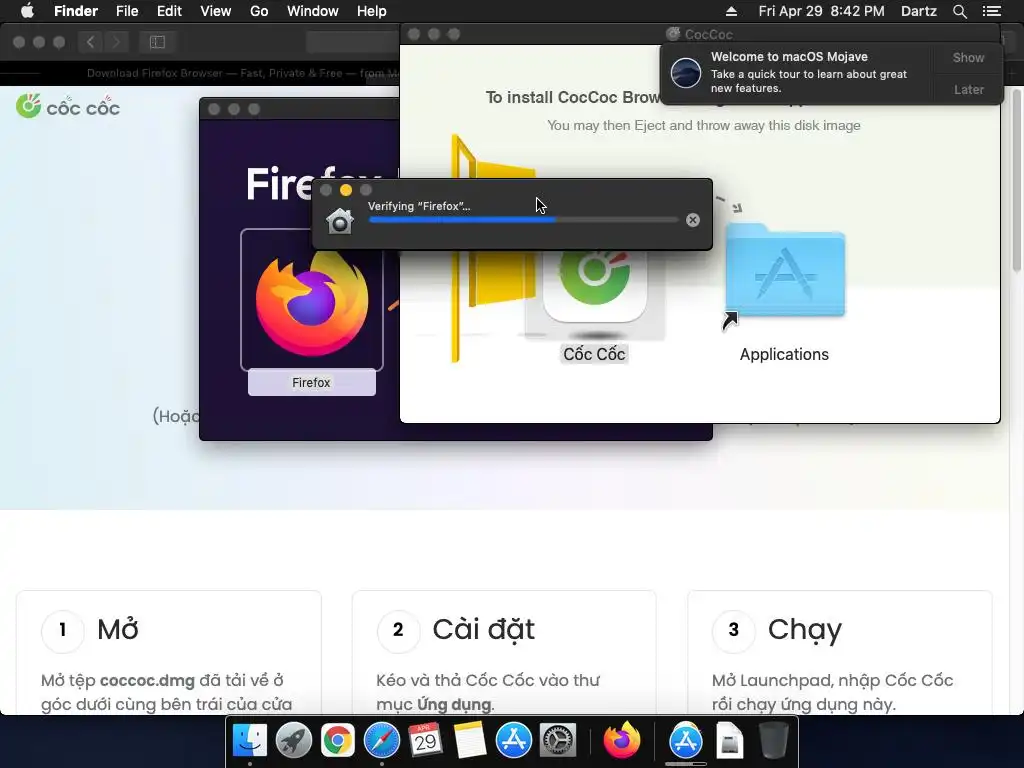Screen dimensions: 1024x768
Task: Click the Welcome to macOS Mojave notification text
Action: pos(789,57)
